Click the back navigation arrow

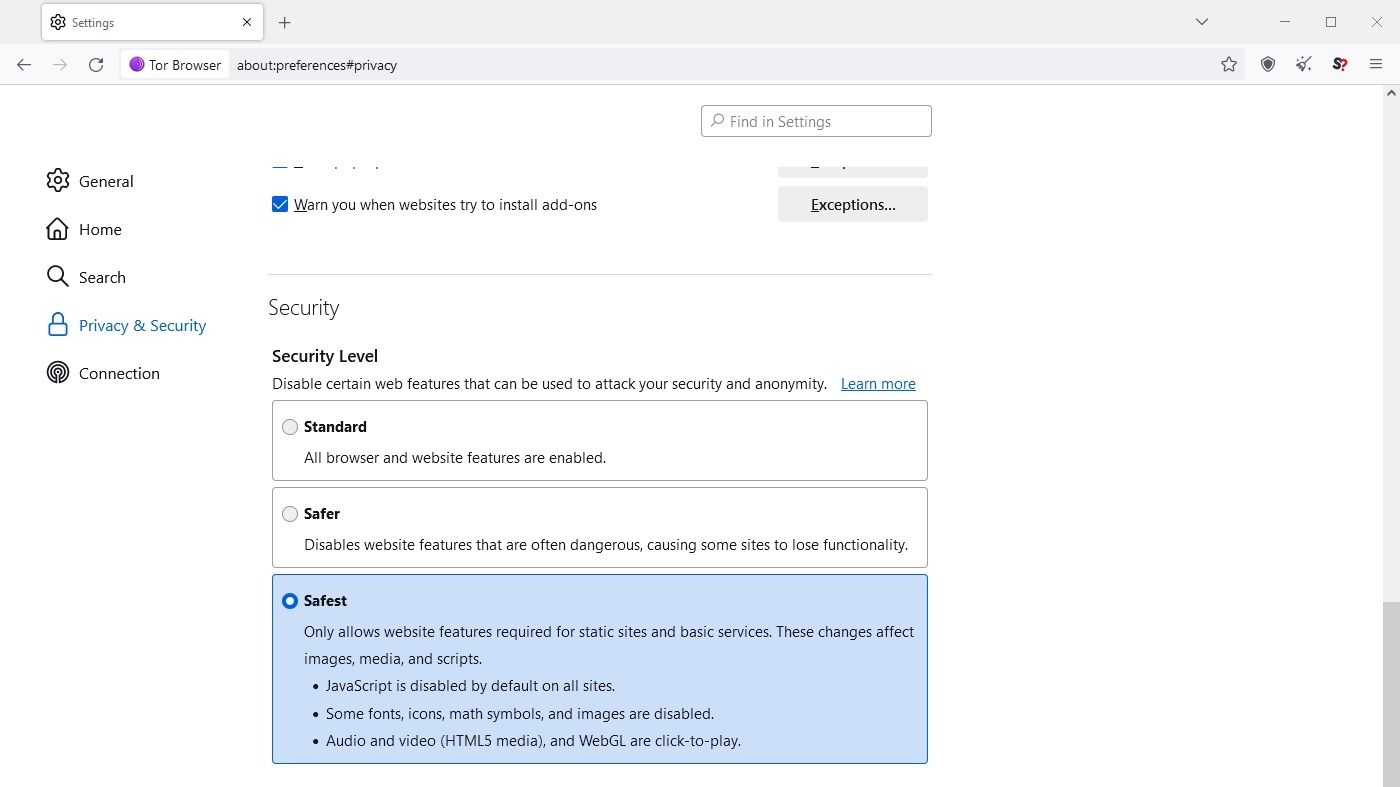(x=24, y=64)
